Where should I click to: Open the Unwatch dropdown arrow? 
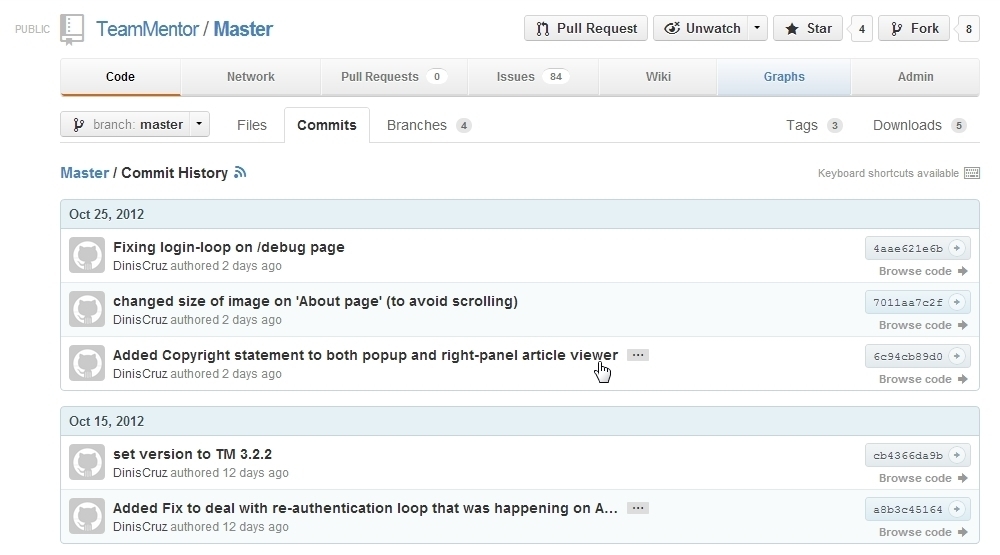tap(757, 28)
